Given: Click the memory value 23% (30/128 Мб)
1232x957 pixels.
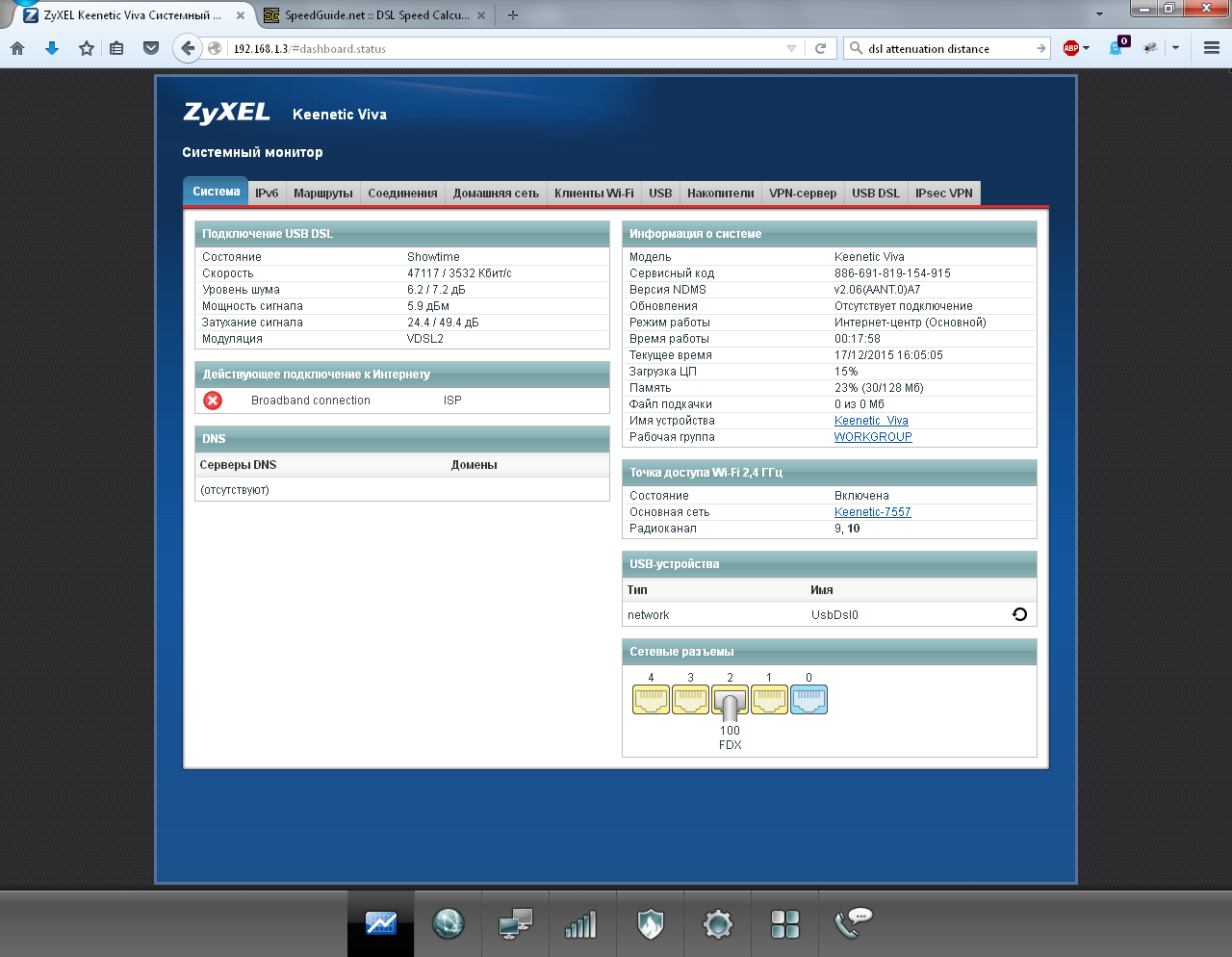Looking at the screenshot, I should tap(879, 388).
